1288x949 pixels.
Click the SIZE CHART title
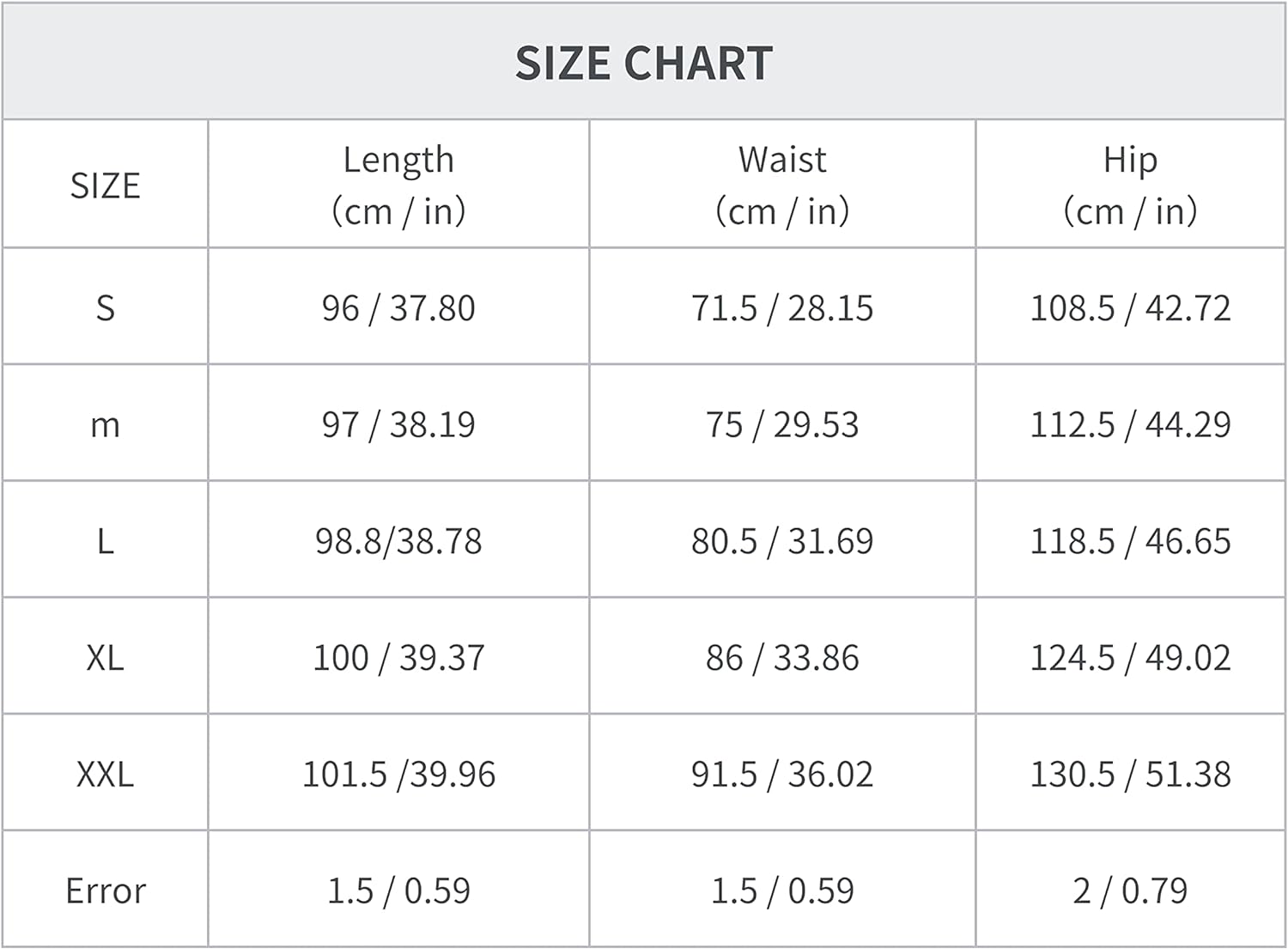pos(644,64)
